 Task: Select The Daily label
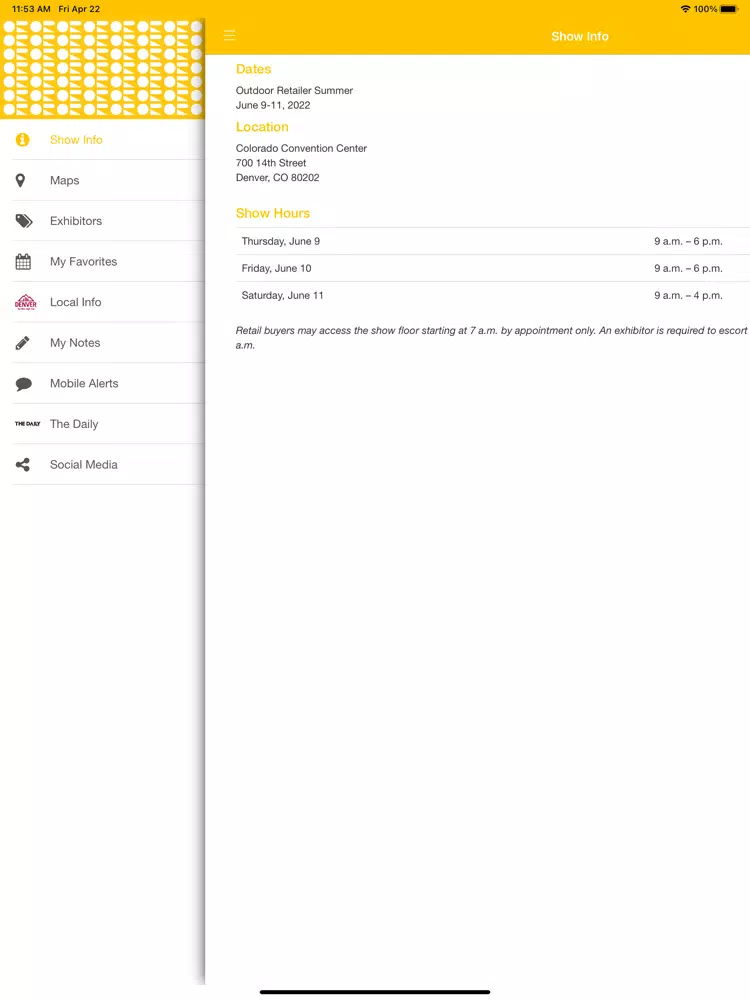[x=74, y=424]
